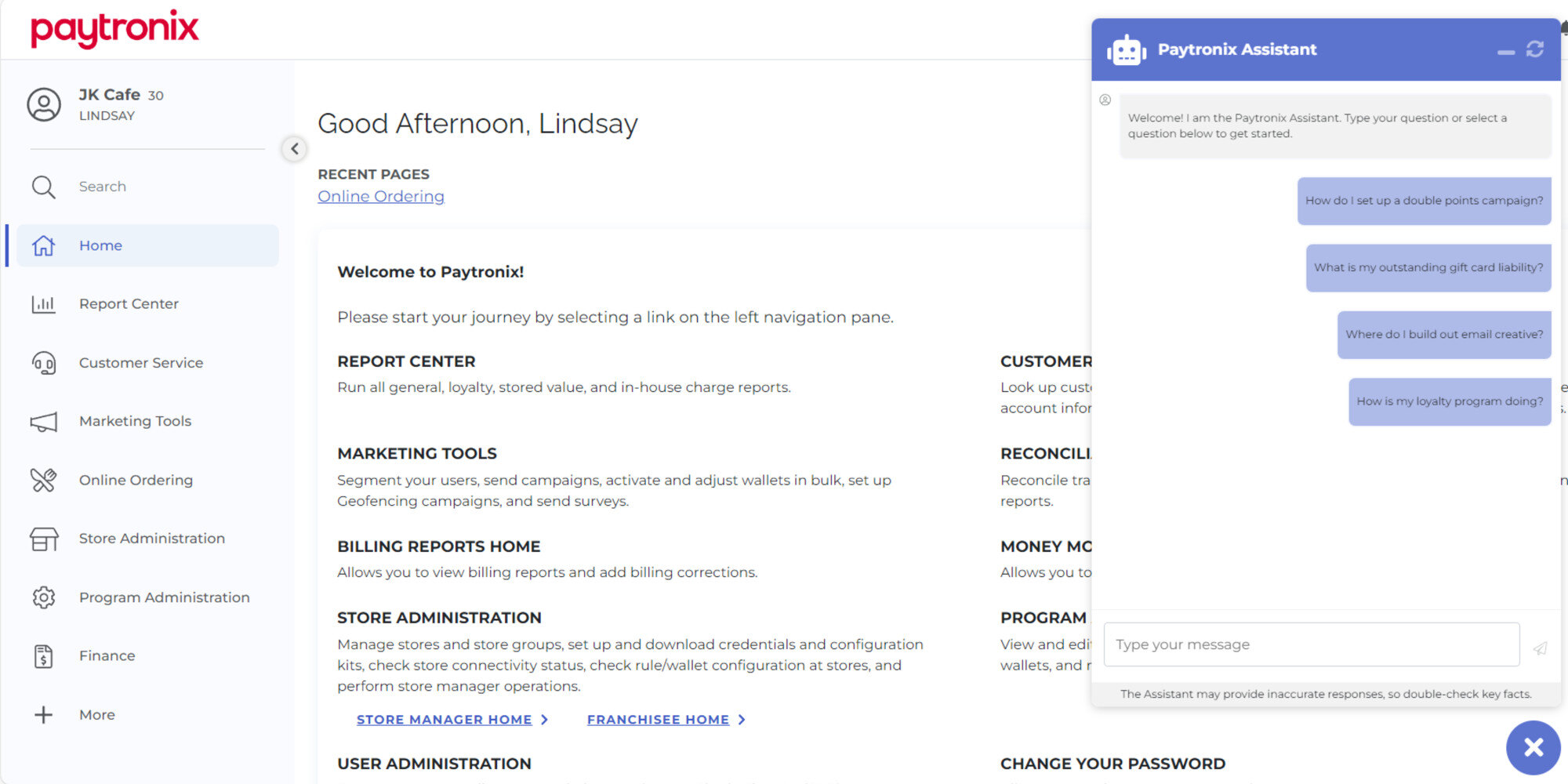
Task: Open the user profile avatar icon
Action: [44, 104]
